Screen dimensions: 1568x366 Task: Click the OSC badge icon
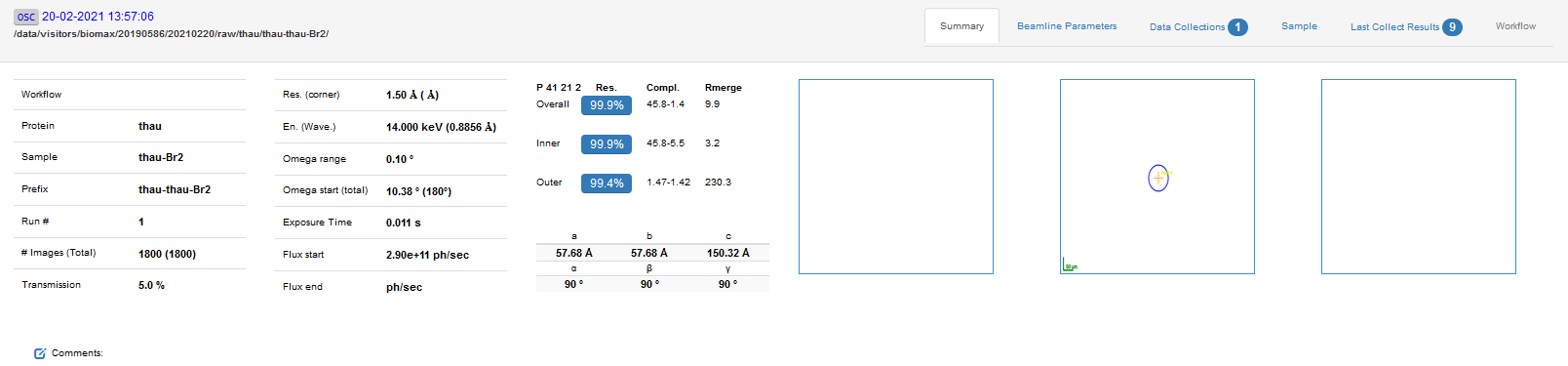26,17
